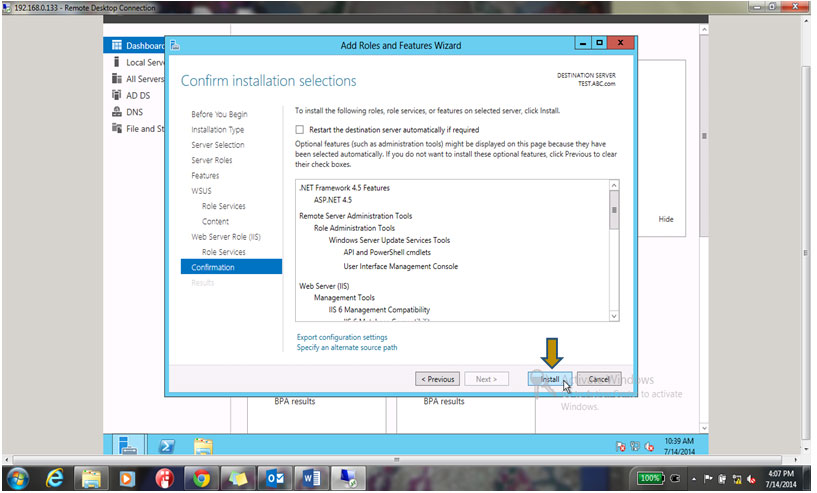The image size is (817, 493).
Task: Click Remote Desktop horizontal scrollbar right arrow
Action: point(796,460)
